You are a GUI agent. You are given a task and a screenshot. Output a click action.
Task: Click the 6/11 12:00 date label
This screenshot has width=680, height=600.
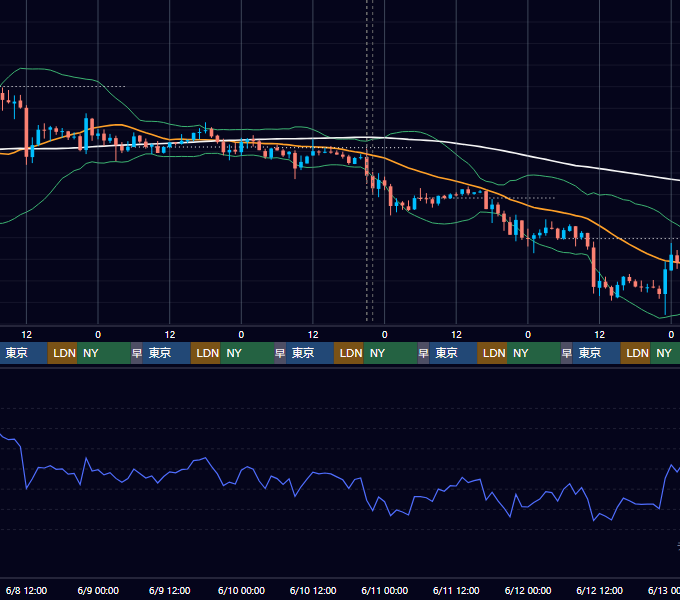(x=456, y=590)
